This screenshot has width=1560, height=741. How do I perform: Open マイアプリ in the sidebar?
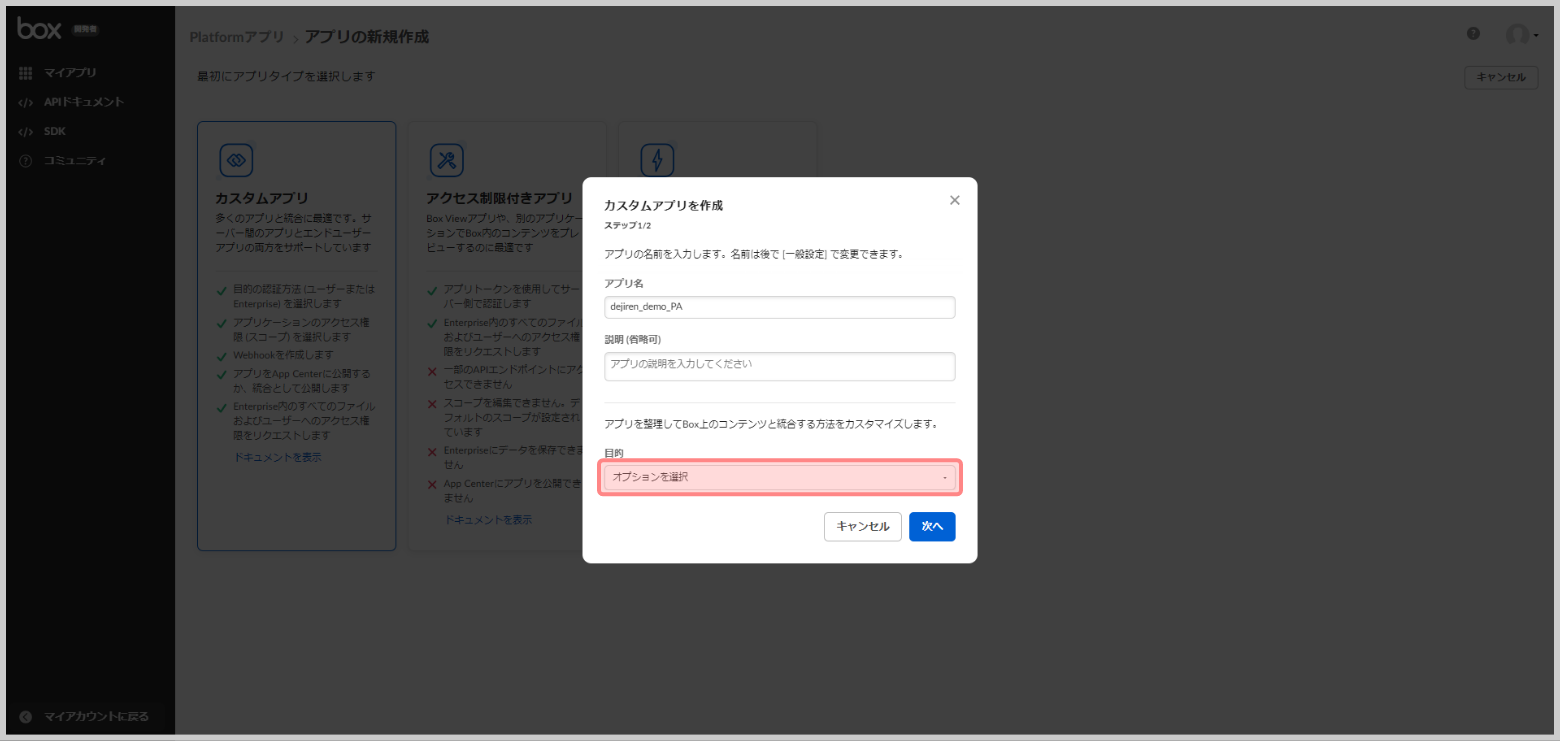click(x=70, y=73)
